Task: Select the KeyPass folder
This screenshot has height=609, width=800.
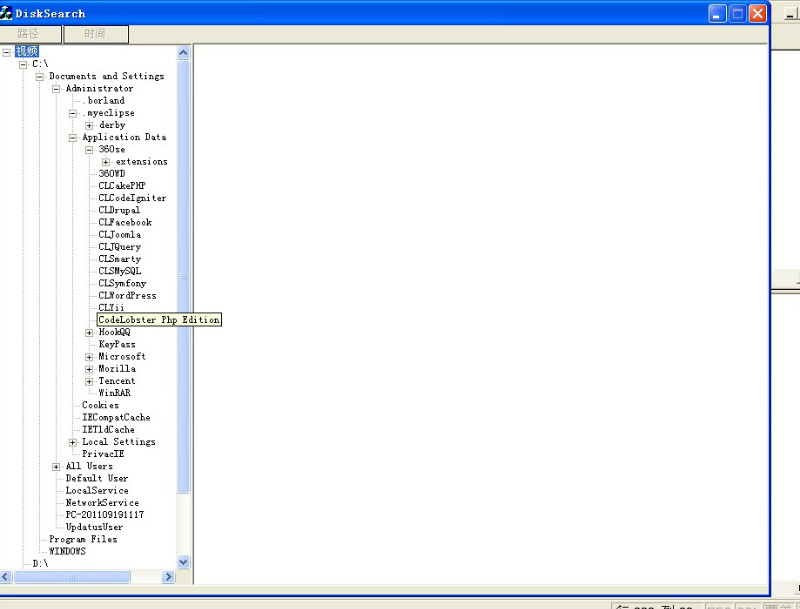Action: tap(117, 345)
